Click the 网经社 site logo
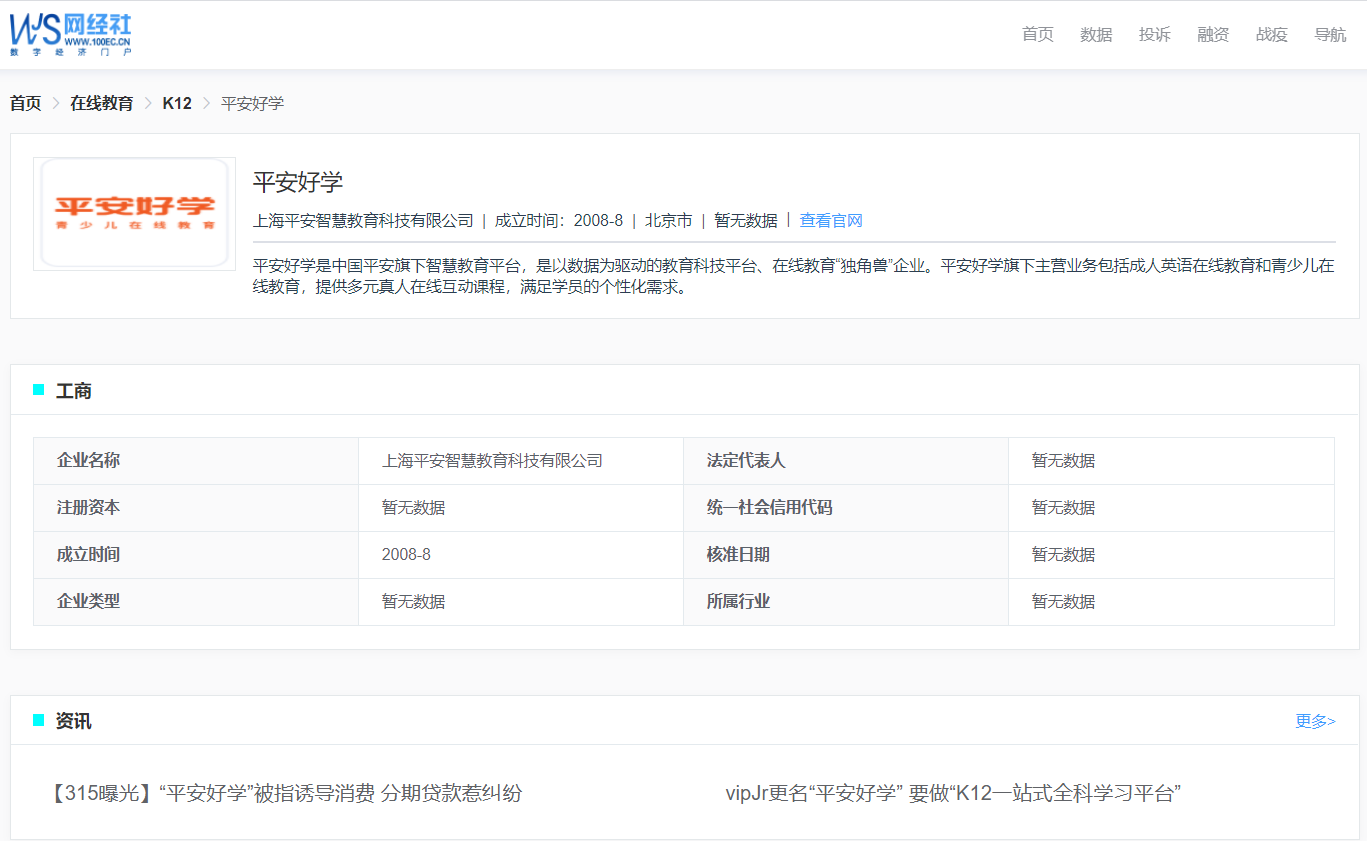This screenshot has height=841, width=1367. (71, 34)
